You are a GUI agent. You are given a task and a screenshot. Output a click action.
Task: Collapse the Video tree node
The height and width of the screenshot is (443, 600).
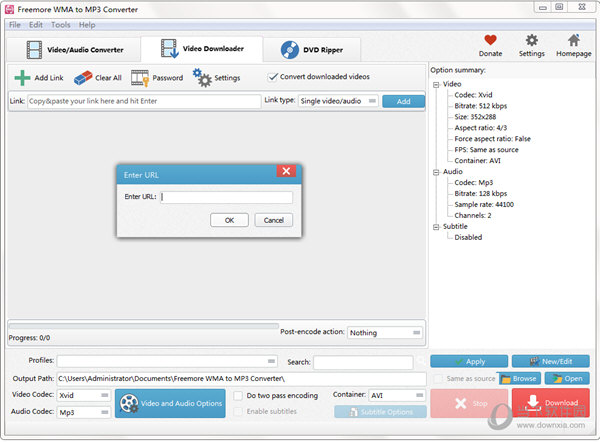tap(436, 85)
